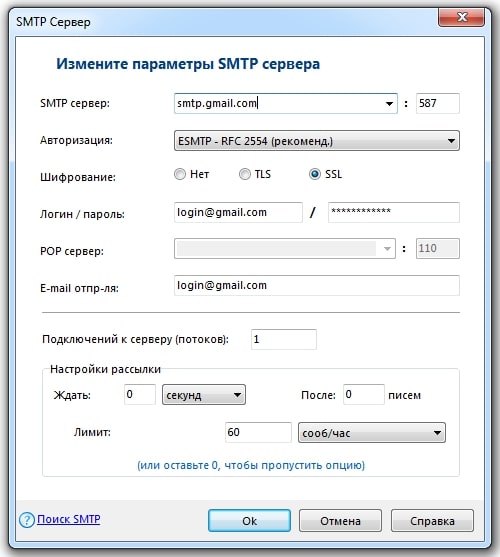Open the сооб/час limit unit dropdown

pyautogui.click(x=372, y=433)
